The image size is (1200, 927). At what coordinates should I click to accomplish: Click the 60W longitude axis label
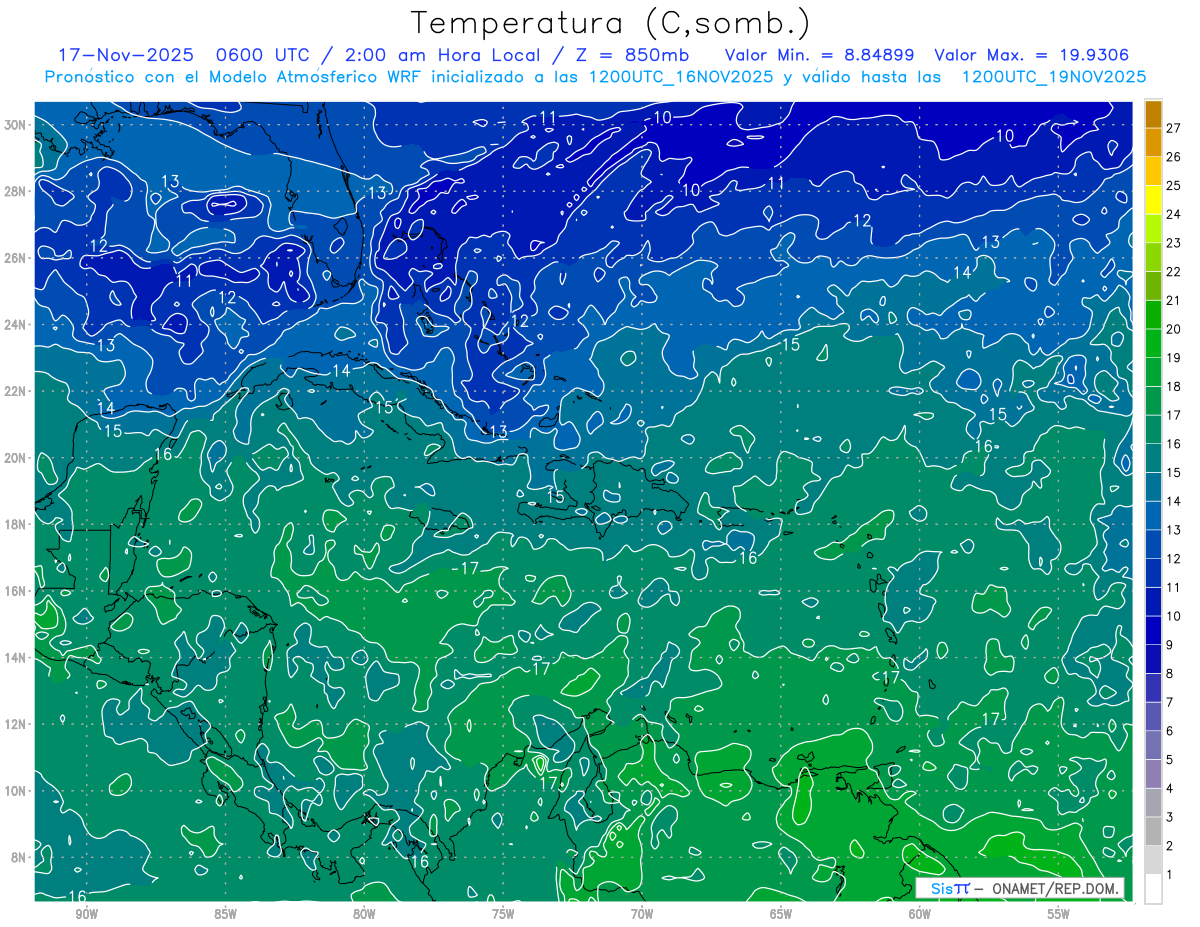coord(920,914)
